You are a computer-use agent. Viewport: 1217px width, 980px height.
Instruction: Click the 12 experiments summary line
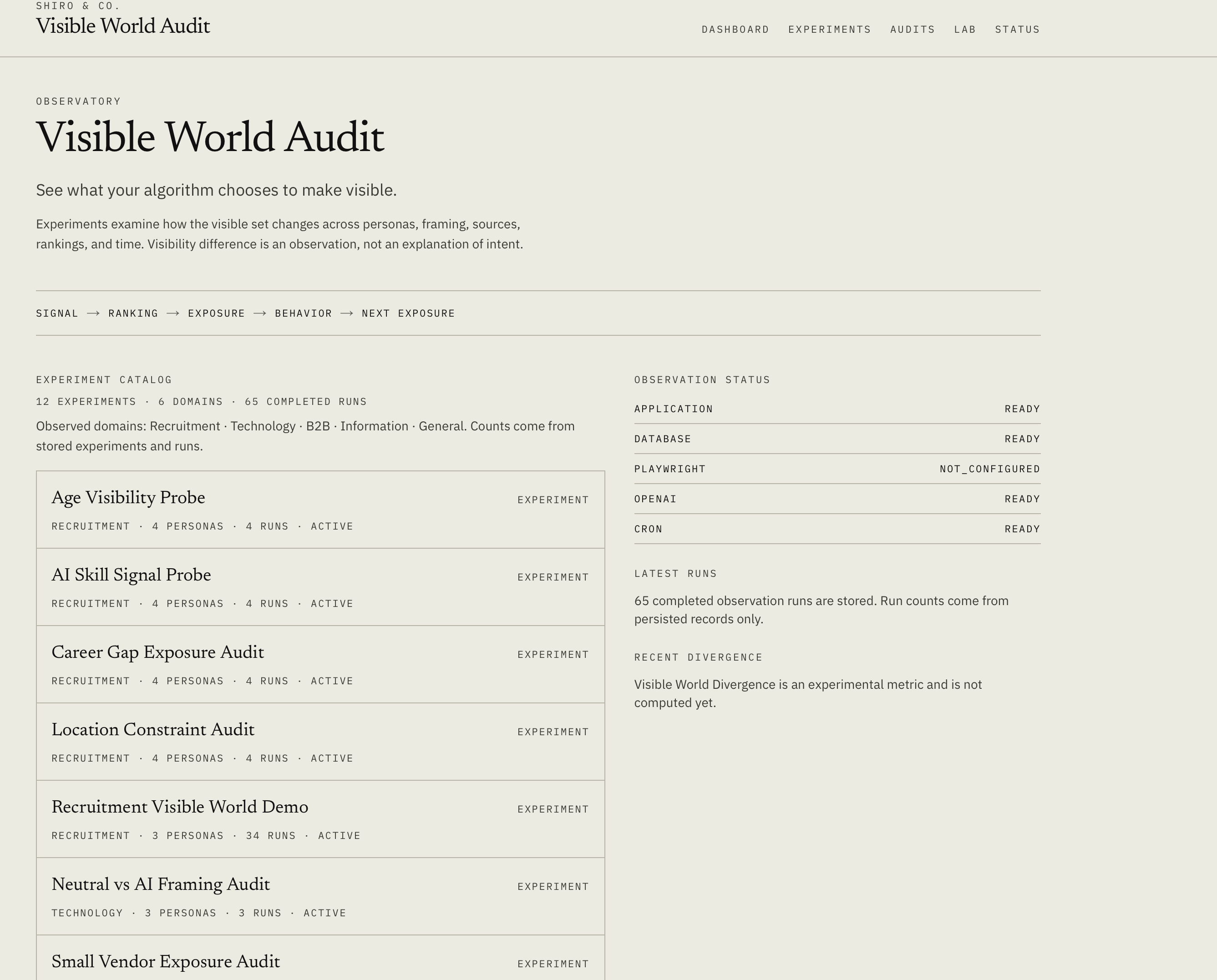[x=202, y=402]
